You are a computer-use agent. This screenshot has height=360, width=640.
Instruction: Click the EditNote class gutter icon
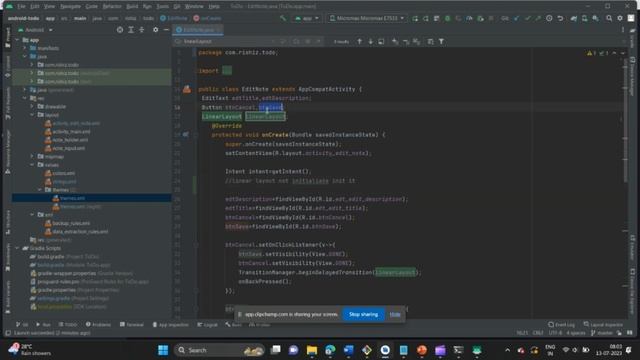[187, 89]
